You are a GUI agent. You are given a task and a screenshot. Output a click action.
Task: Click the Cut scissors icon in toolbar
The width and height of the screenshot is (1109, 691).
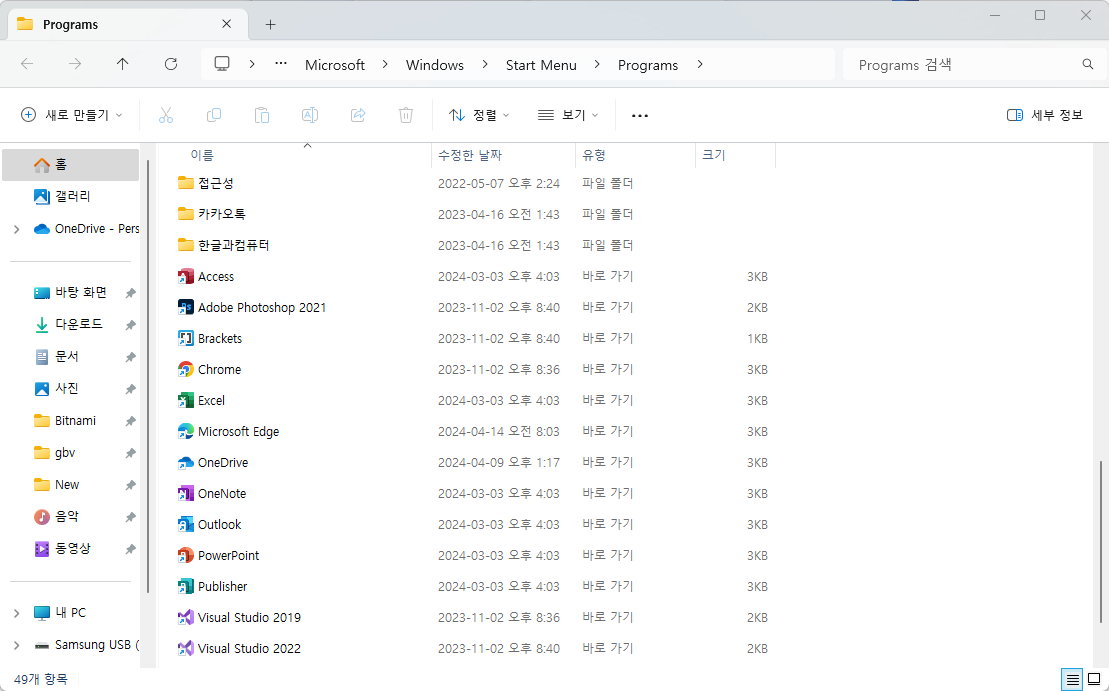point(166,115)
